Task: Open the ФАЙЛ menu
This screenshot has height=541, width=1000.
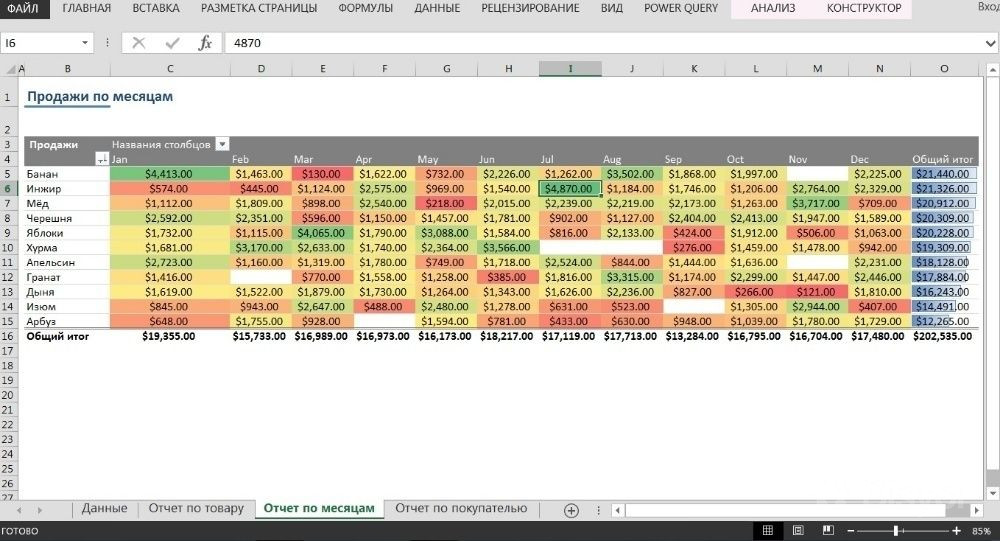Action: coord(22,8)
